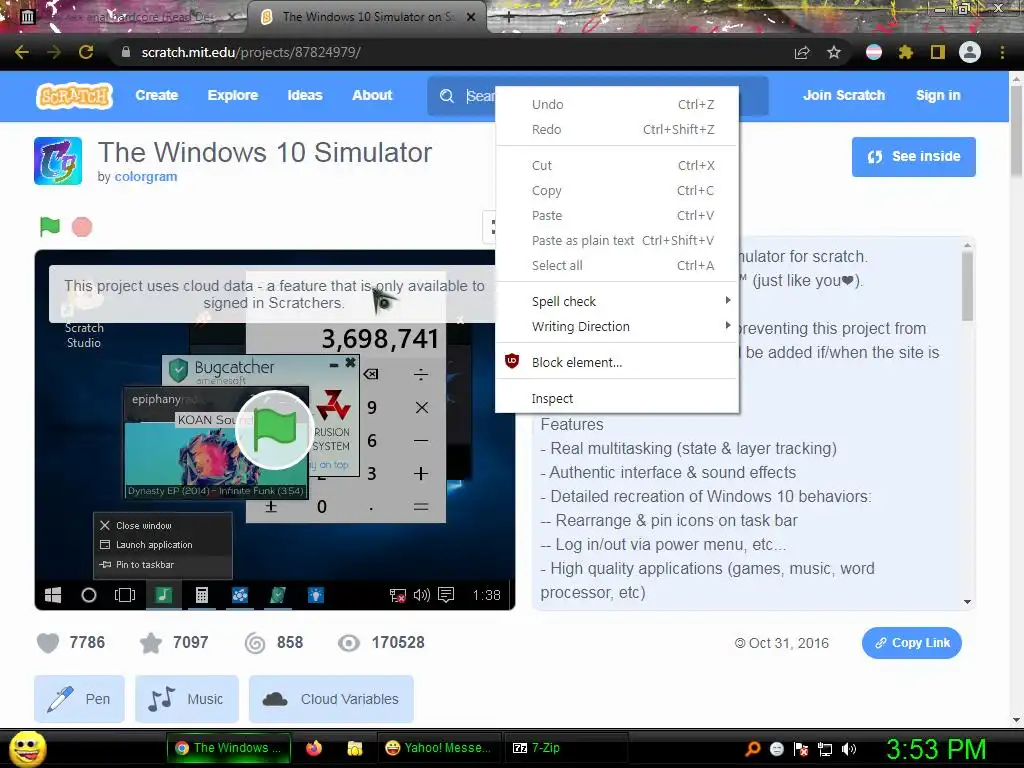The image size is (1024, 768).
Task: Click the orange search tray icon
Action: pos(753,749)
